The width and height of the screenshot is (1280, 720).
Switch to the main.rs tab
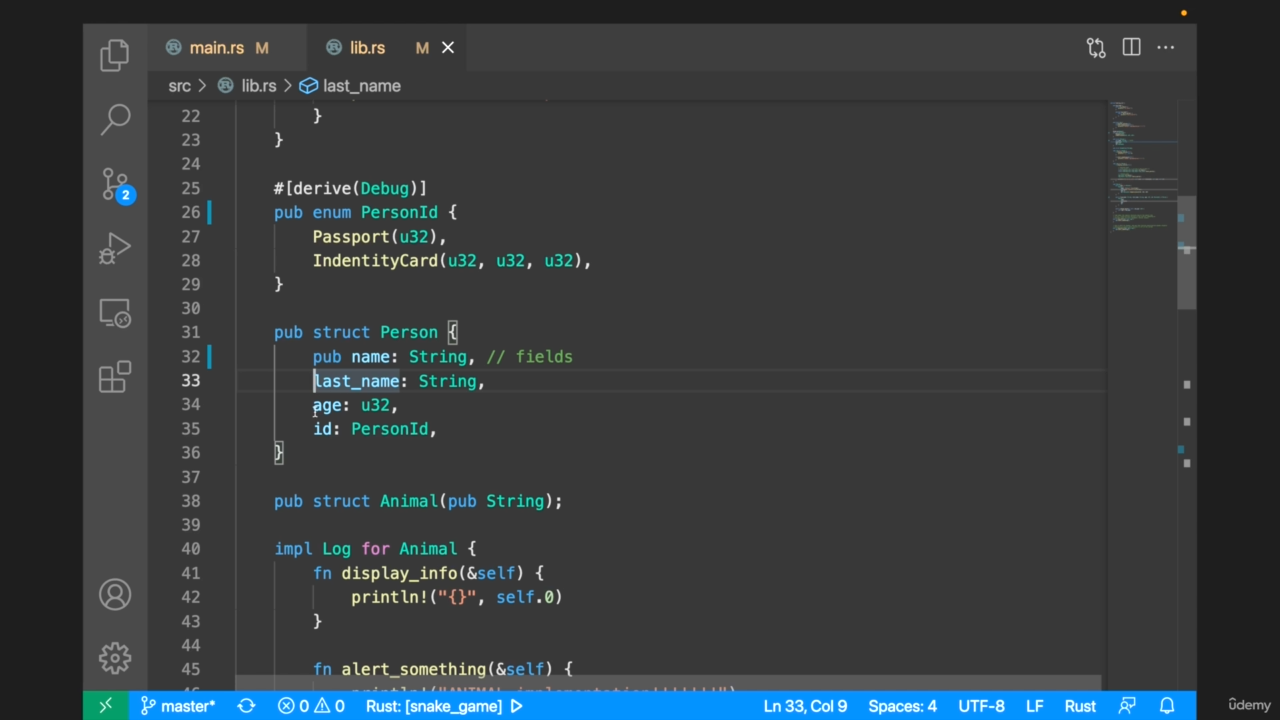216,48
